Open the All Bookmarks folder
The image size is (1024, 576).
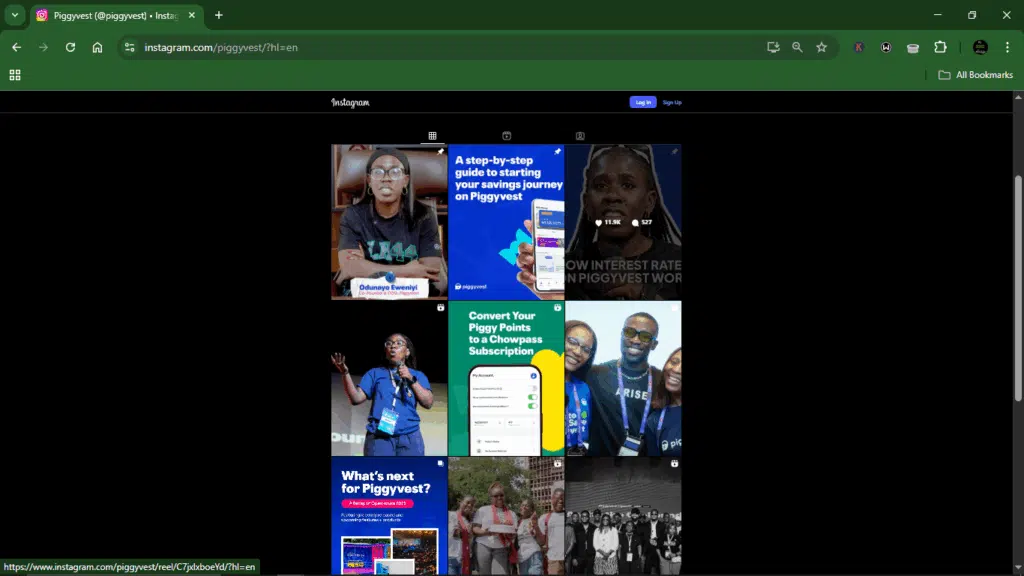975,75
